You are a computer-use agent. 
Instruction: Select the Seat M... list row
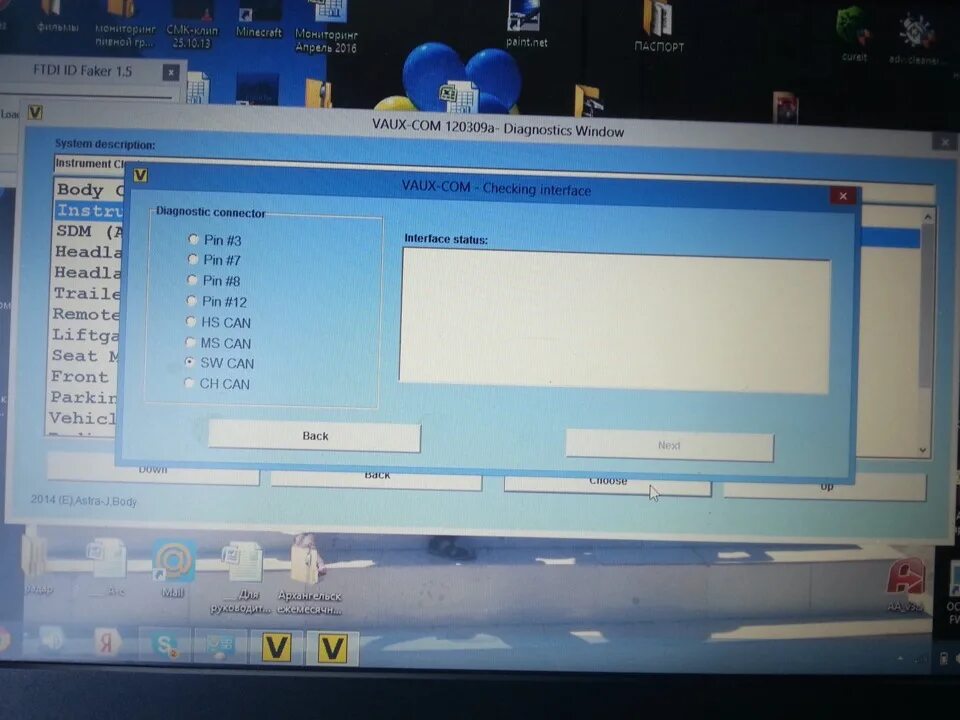pos(84,356)
